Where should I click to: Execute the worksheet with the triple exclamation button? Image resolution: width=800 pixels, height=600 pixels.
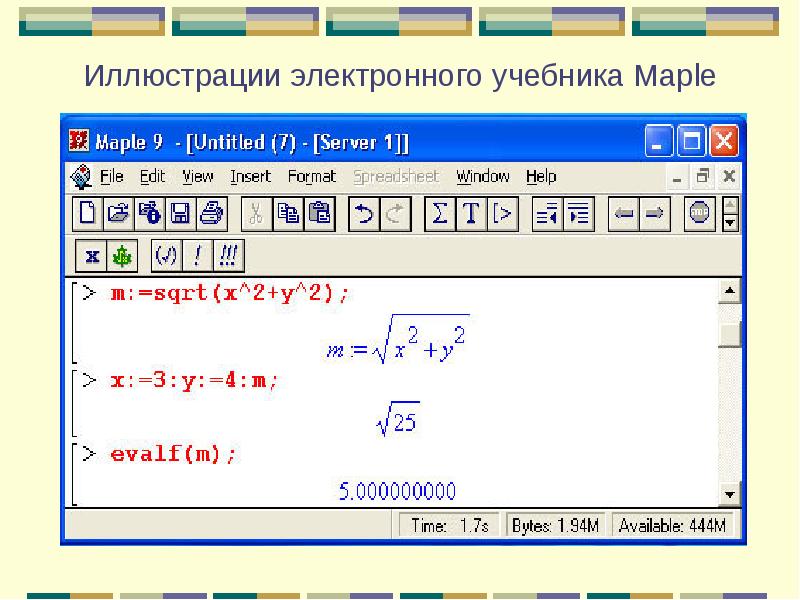click(228, 256)
